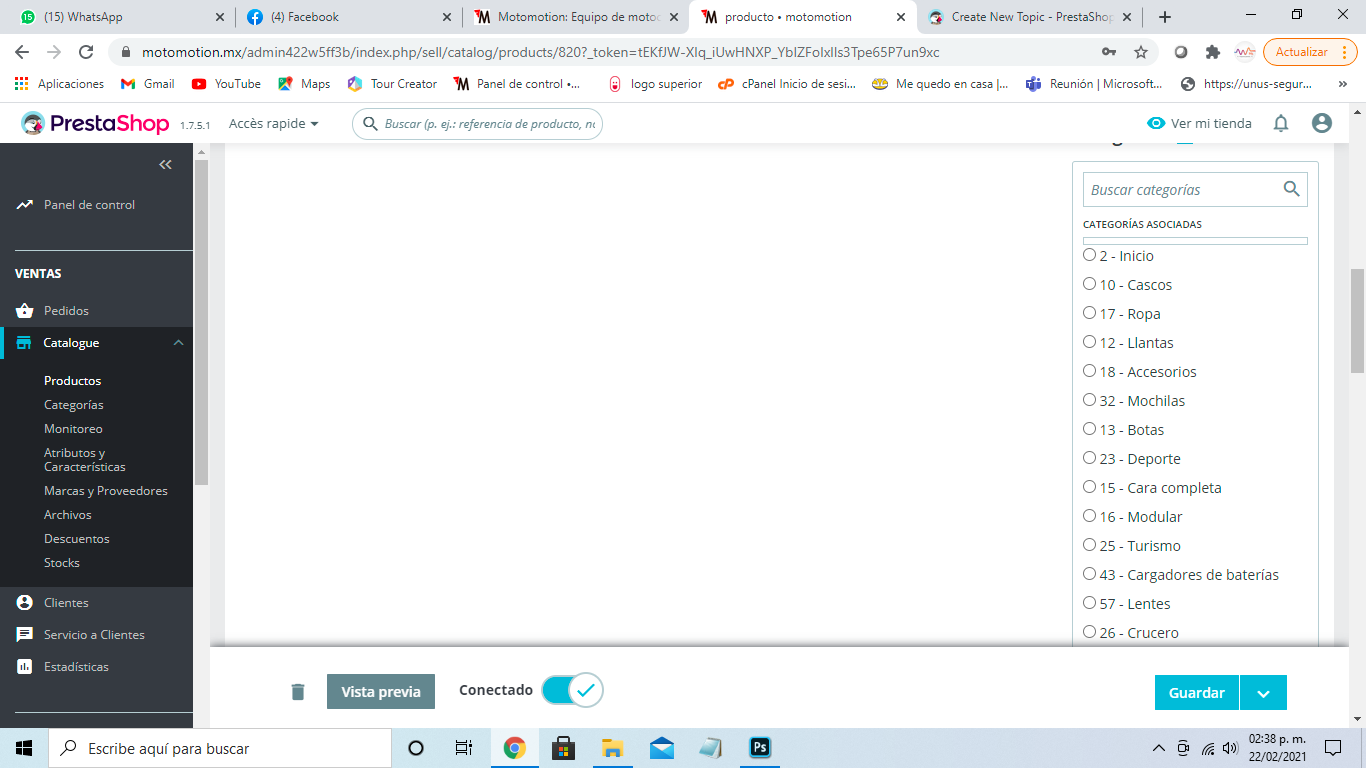The height and width of the screenshot is (768, 1366).
Task: Click the Clientes person icon
Action: 25,603
